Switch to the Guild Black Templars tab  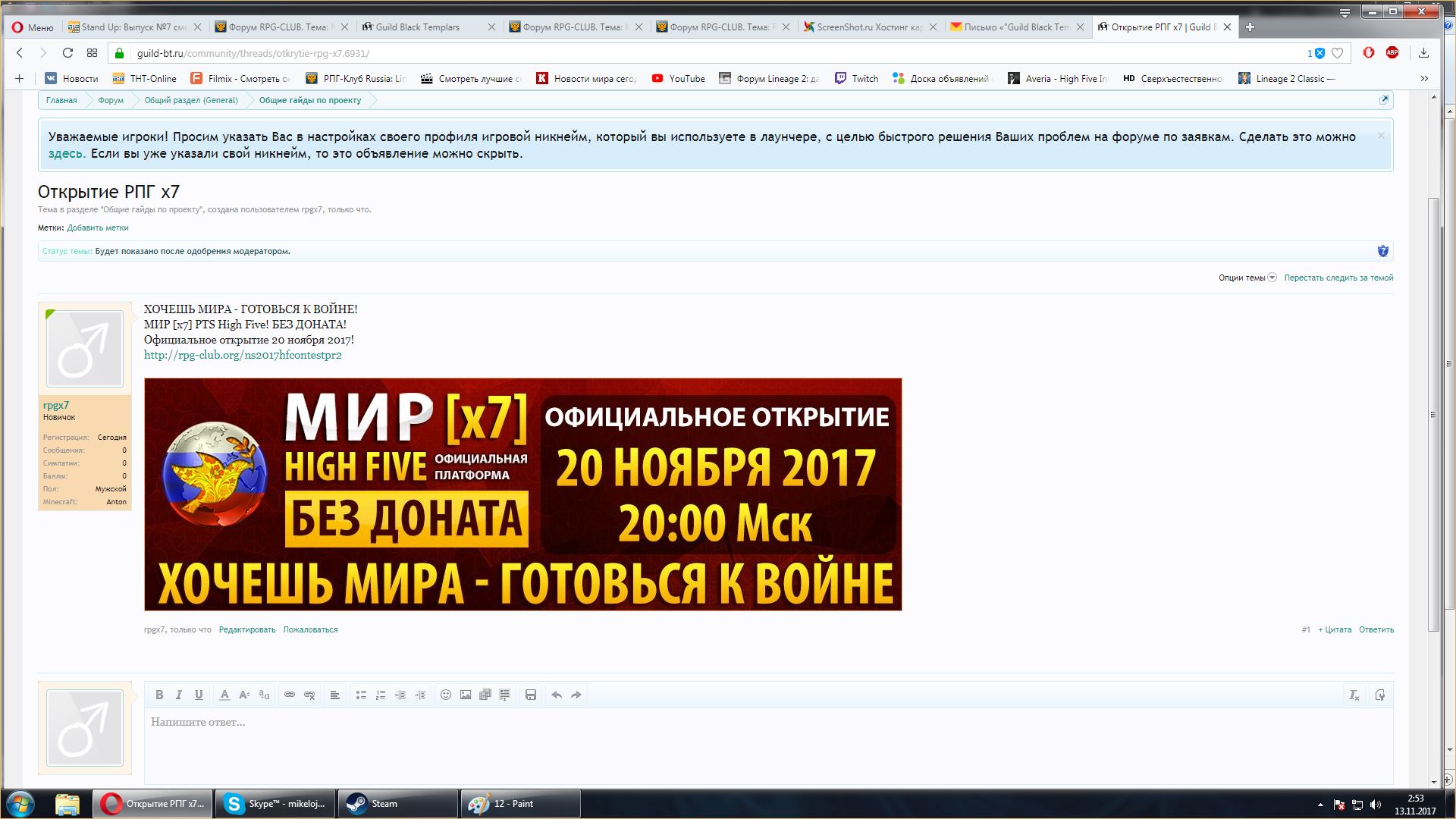pyautogui.click(x=418, y=27)
